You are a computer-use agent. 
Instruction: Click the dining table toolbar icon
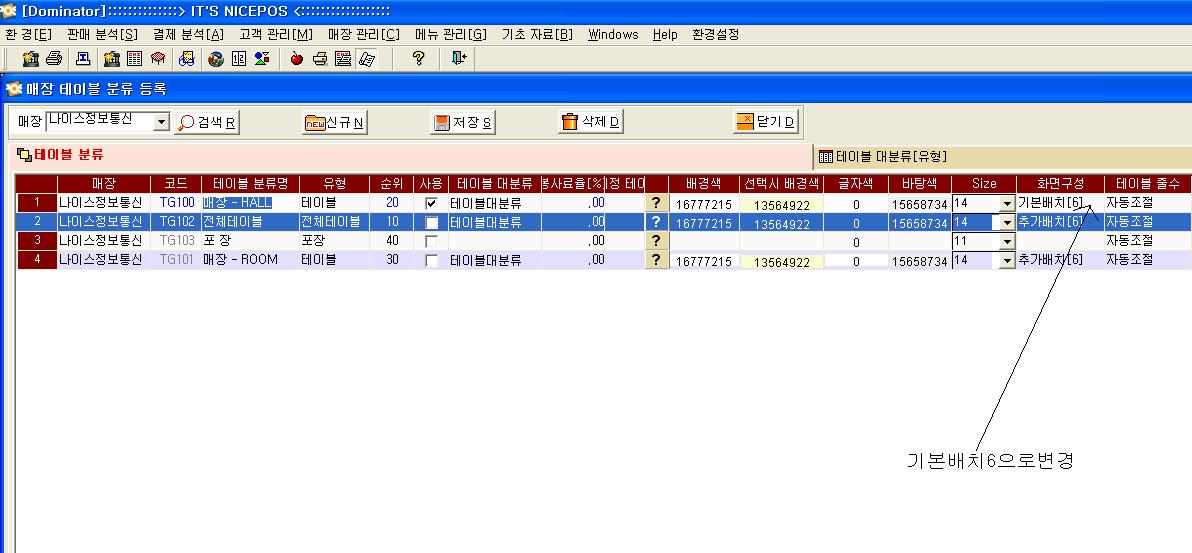coord(157,59)
